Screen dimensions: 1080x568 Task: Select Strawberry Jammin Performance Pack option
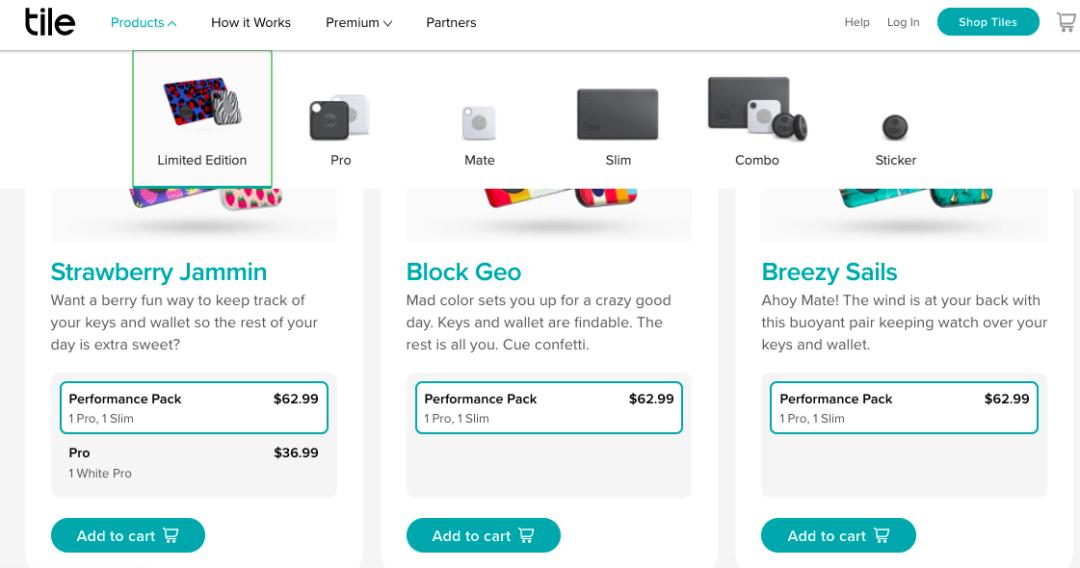point(194,407)
